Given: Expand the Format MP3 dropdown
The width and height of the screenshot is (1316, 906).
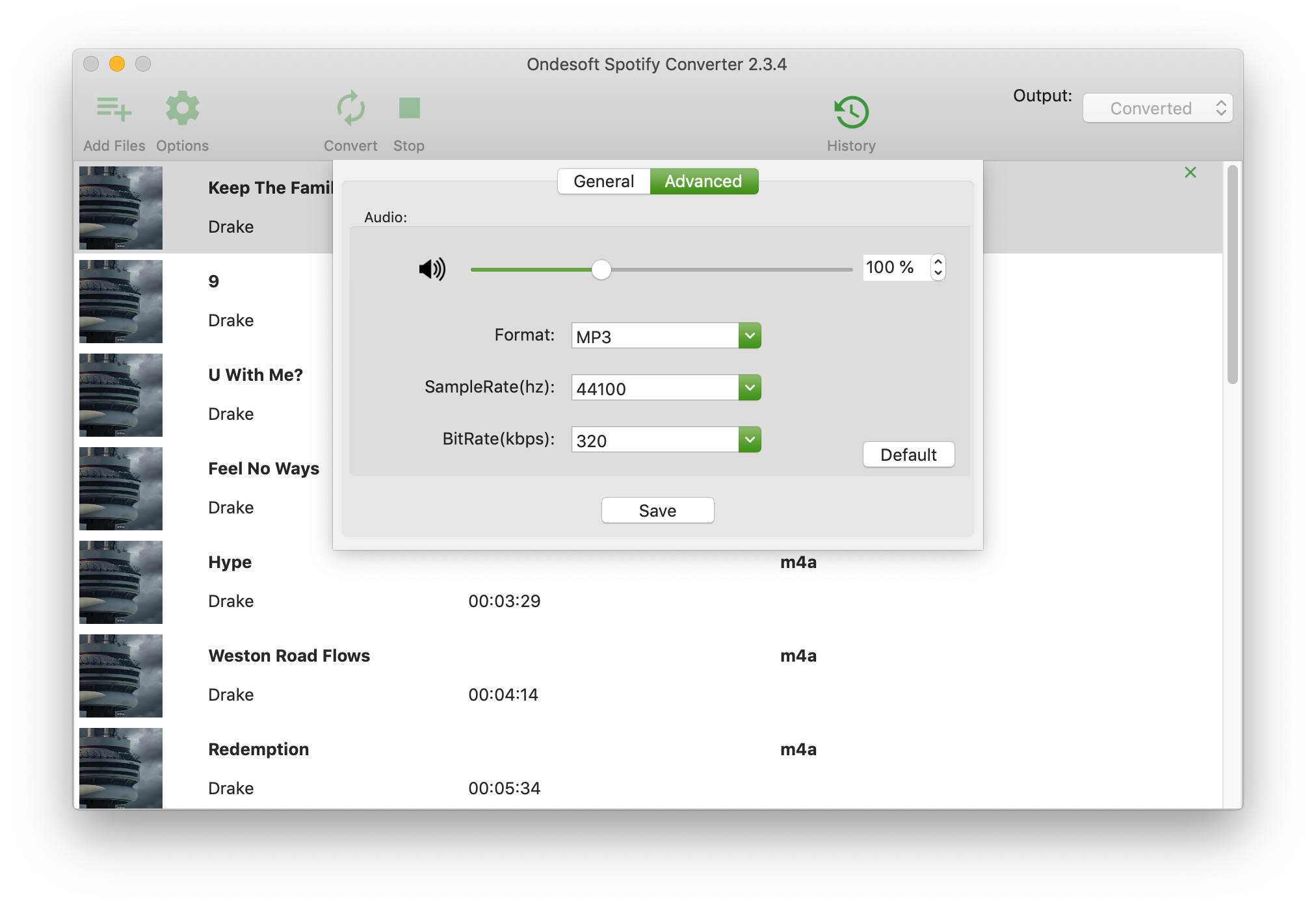Looking at the screenshot, I should point(749,335).
